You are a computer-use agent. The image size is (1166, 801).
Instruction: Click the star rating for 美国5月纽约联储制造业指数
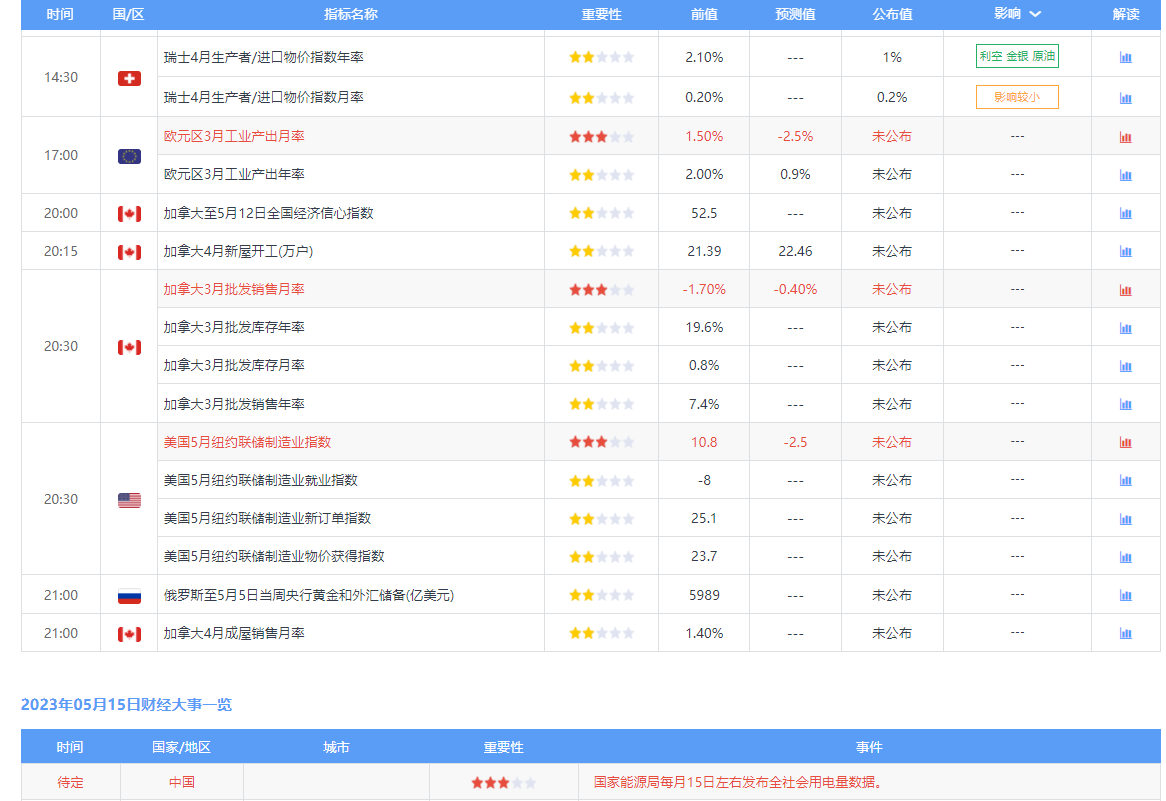602,443
